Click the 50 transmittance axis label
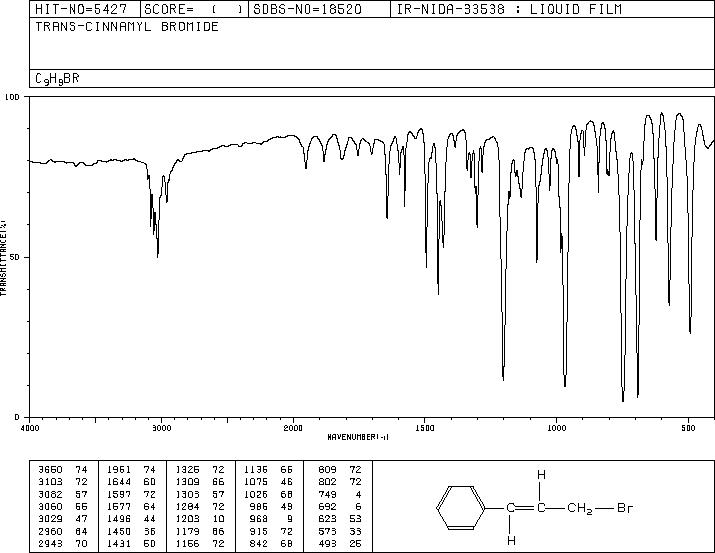715x553 pixels. pyautogui.click(x=14, y=257)
